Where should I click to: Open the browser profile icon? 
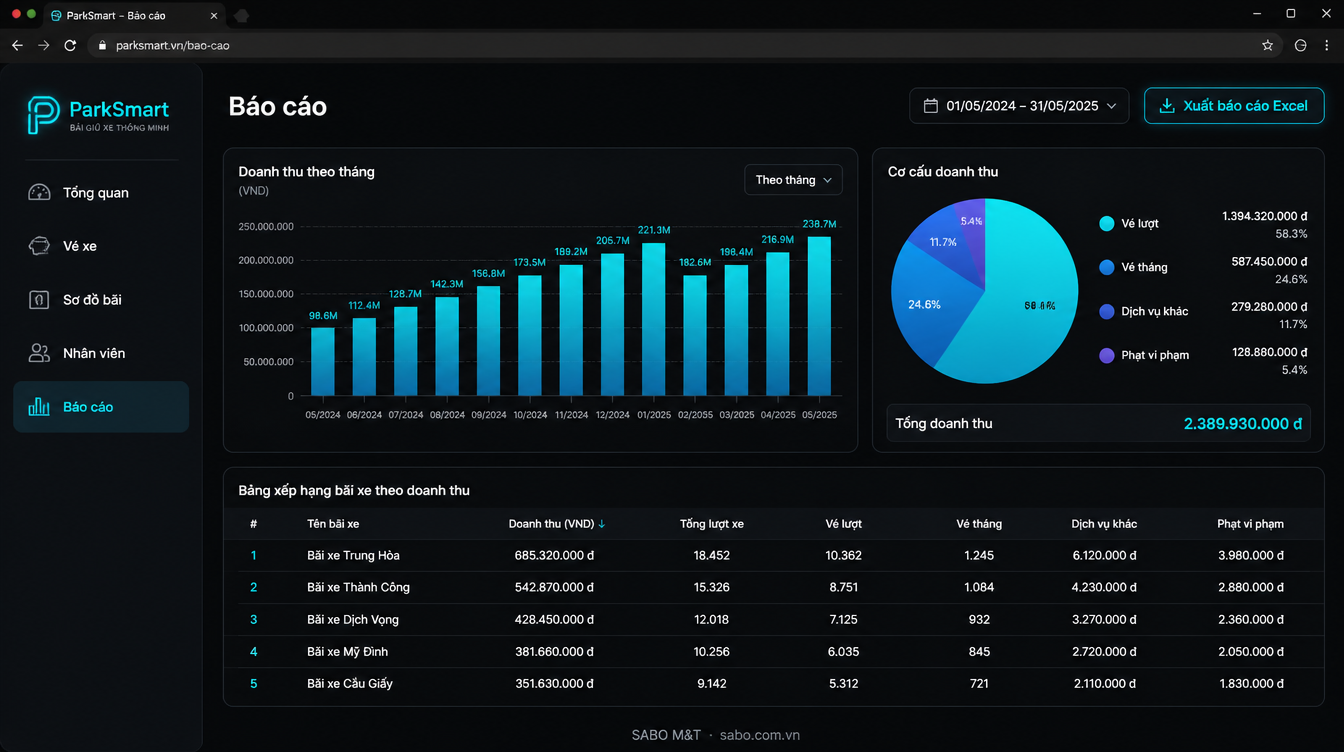(1300, 45)
